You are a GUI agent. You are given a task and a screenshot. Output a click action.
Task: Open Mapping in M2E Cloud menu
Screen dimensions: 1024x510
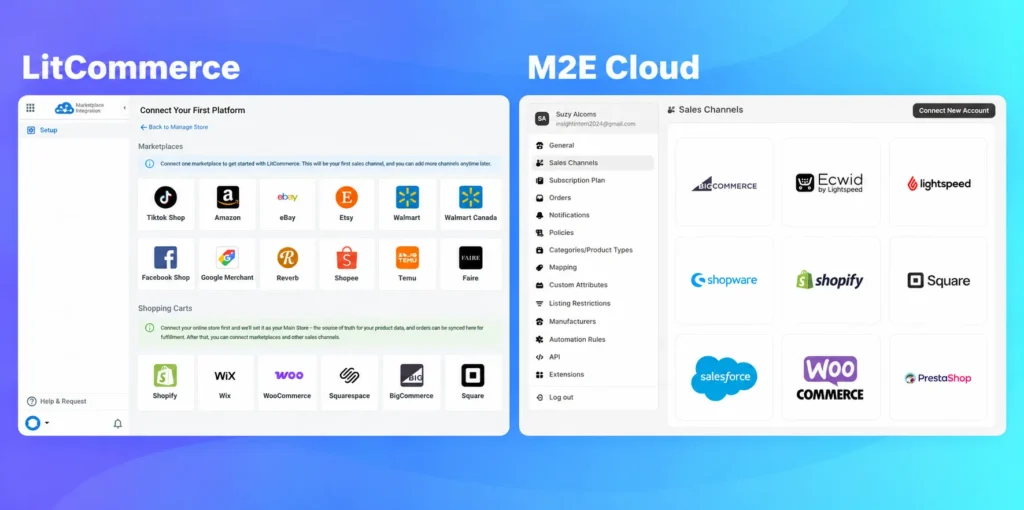[x=593, y=267]
